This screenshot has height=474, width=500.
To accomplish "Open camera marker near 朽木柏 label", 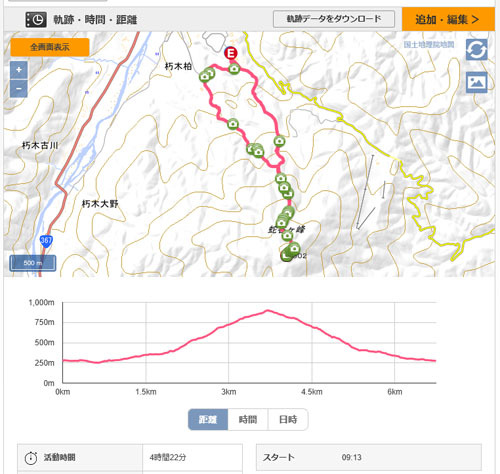I will [x=206, y=75].
